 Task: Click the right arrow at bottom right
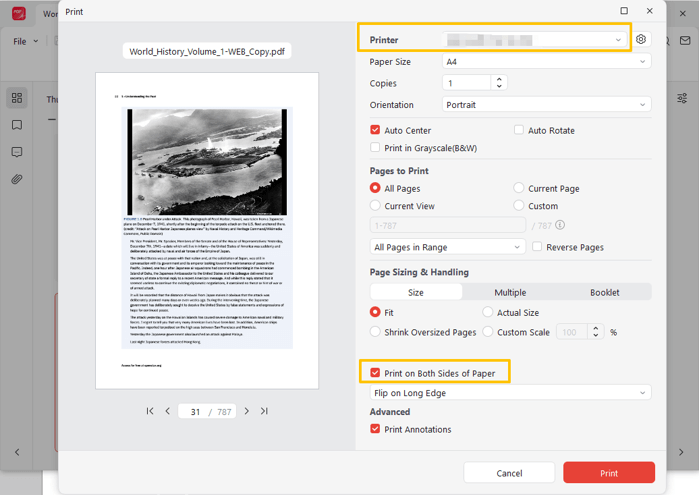pos(681,452)
